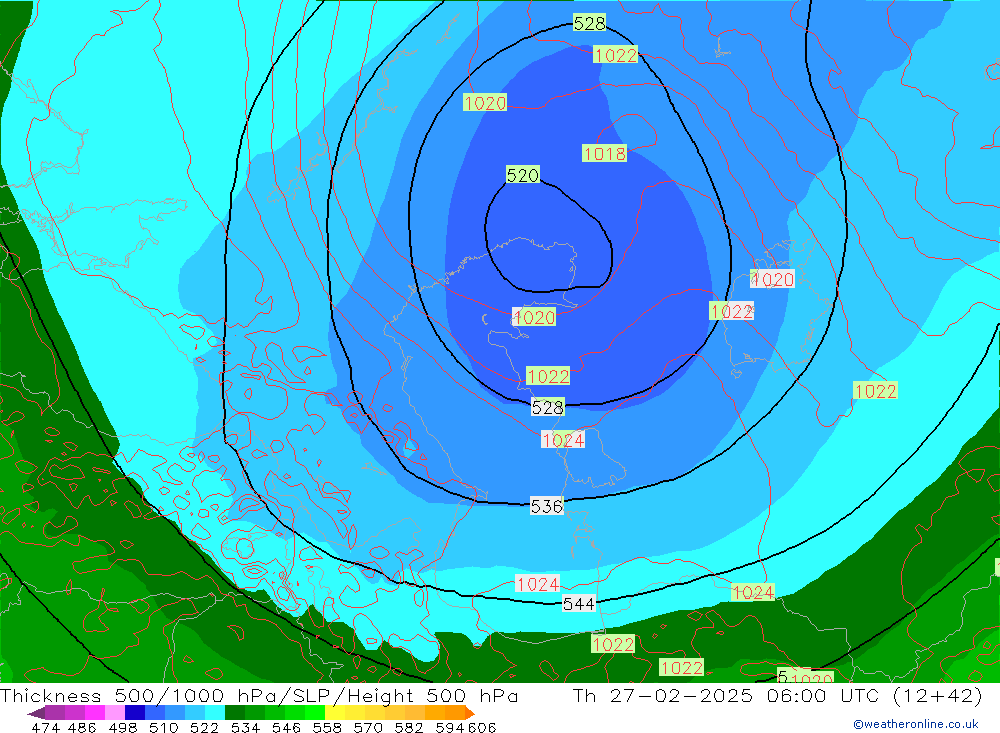Click the legend value 522
The image size is (1000, 733).
[x=204, y=727]
